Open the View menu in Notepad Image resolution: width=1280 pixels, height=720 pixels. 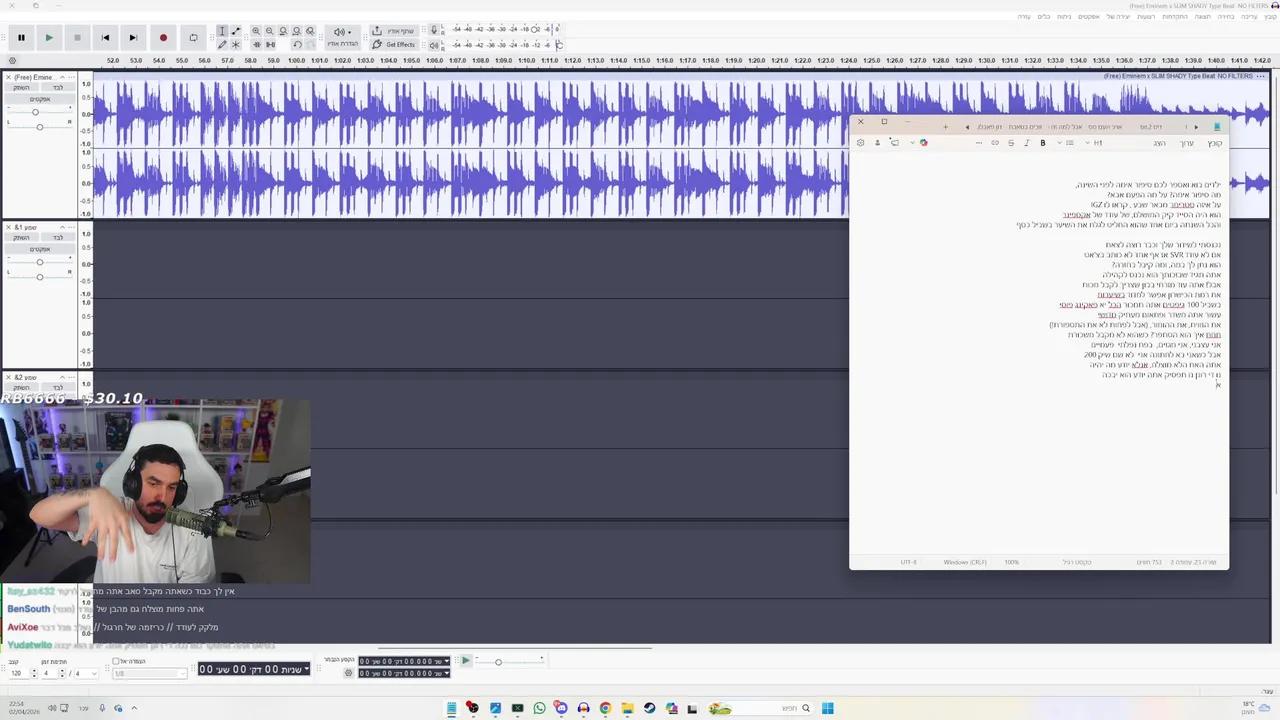coord(1160,143)
